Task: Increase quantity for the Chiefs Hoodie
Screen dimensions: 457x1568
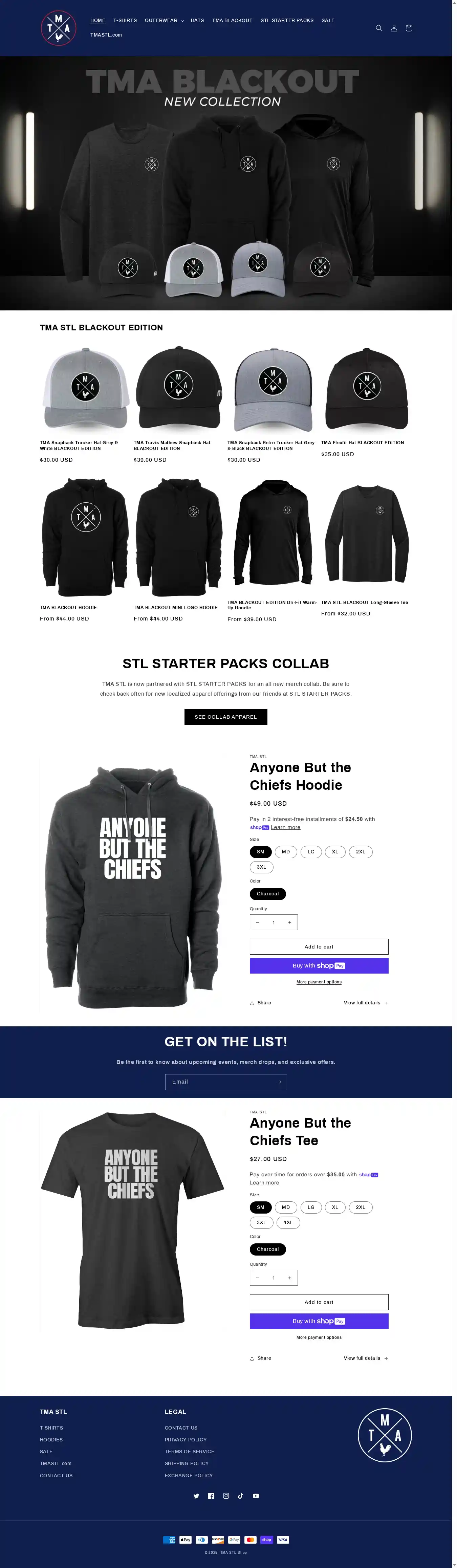Action: [x=289, y=922]
